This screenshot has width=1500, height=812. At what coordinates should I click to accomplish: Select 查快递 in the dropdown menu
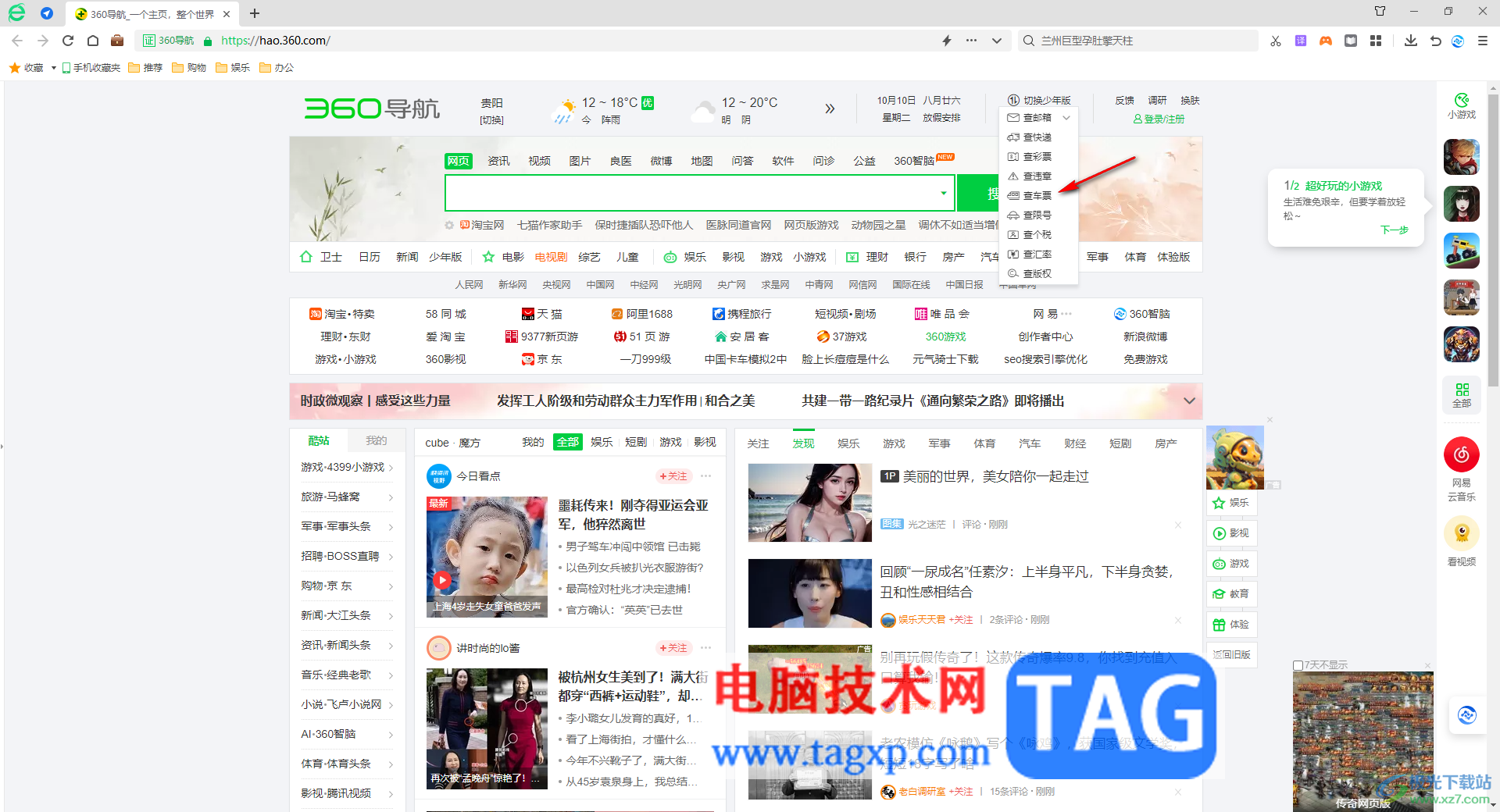pyautogui.click(x=1039, y=137)
